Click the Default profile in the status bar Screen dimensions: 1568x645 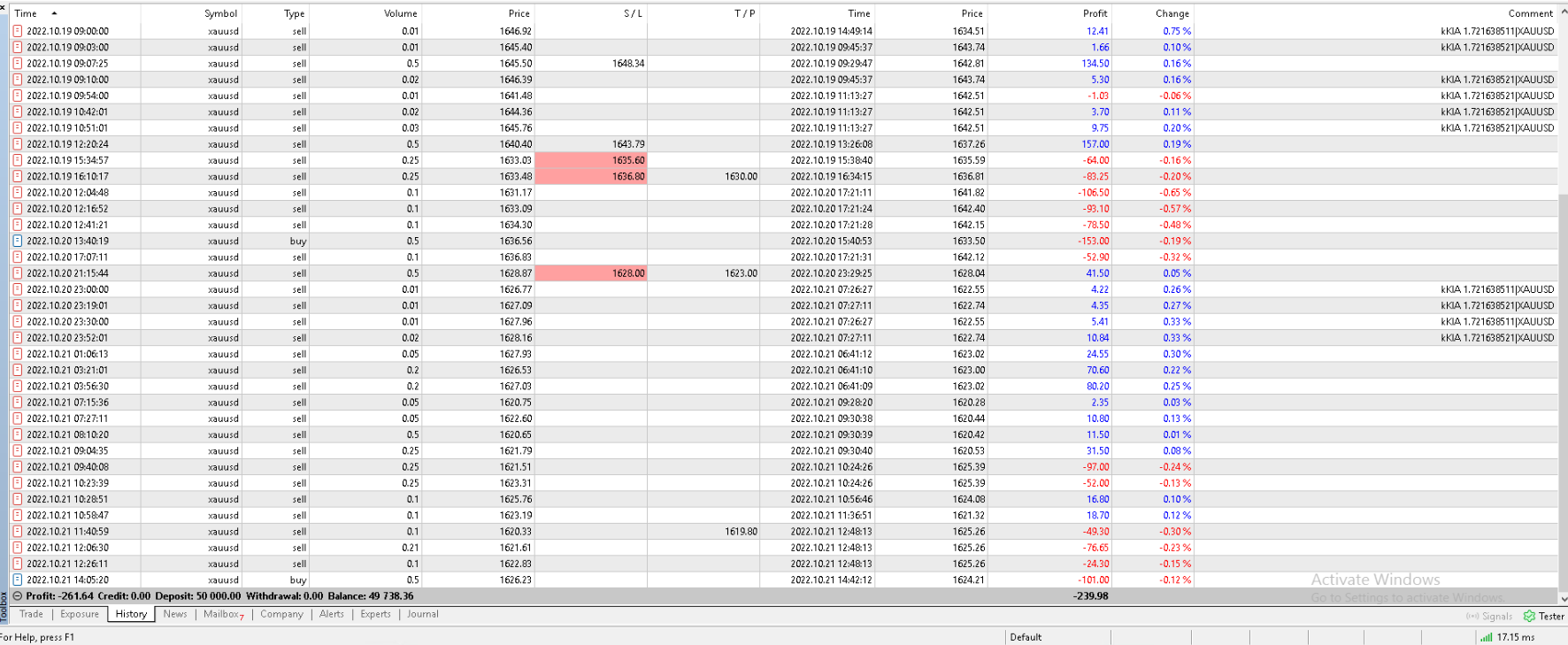(1026, 637)
